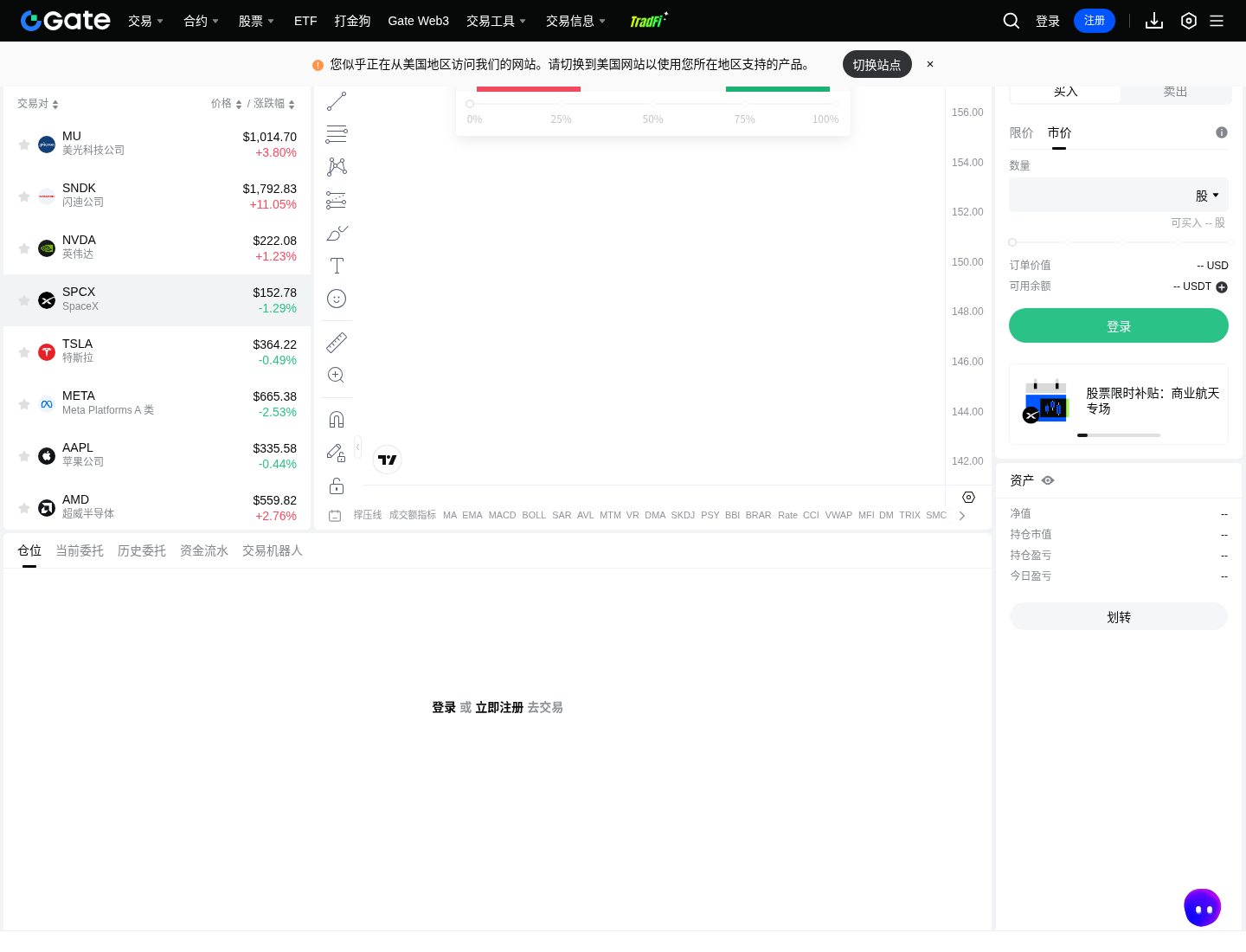Click the chart popup percentage slider handle
The width and height of the screenshot is (1246, 952).
pos(470,104)
